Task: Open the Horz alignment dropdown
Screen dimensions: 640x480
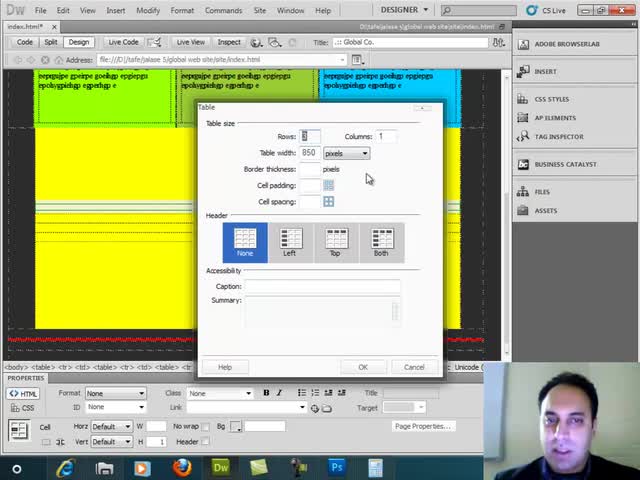Action: coord(111,427)
